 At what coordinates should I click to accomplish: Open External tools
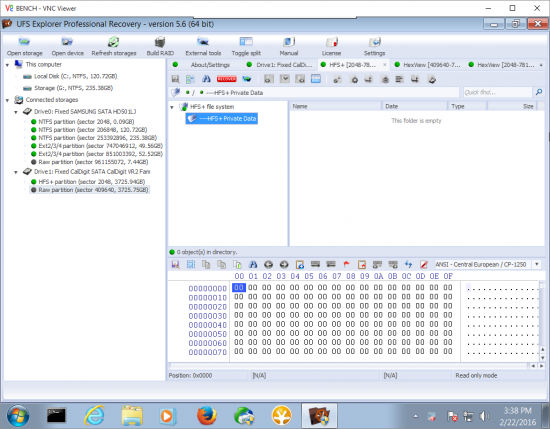coord(203,46)
